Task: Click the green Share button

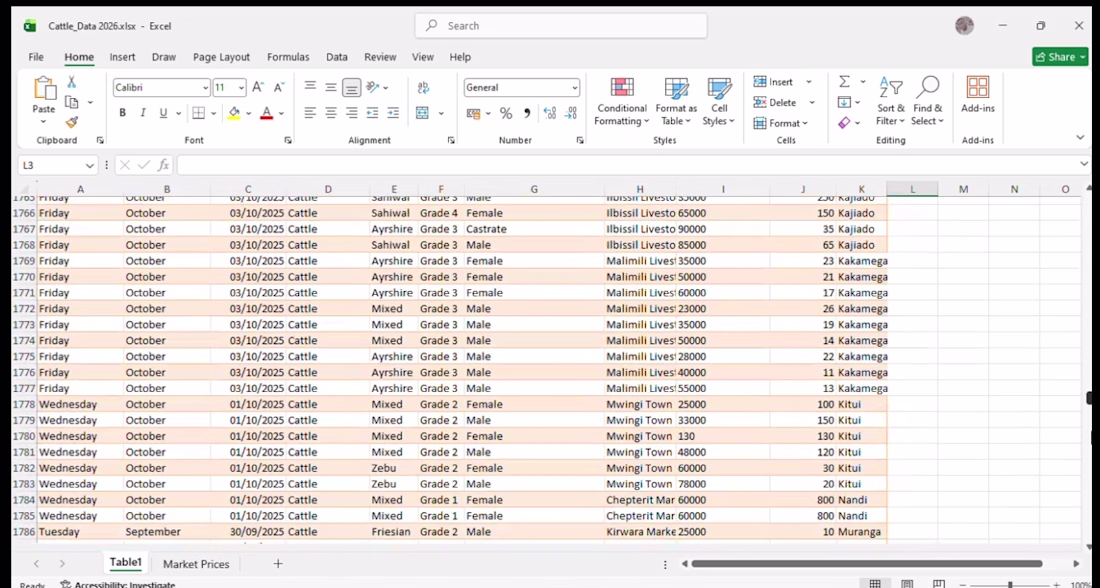Action: coord(1060,57)
